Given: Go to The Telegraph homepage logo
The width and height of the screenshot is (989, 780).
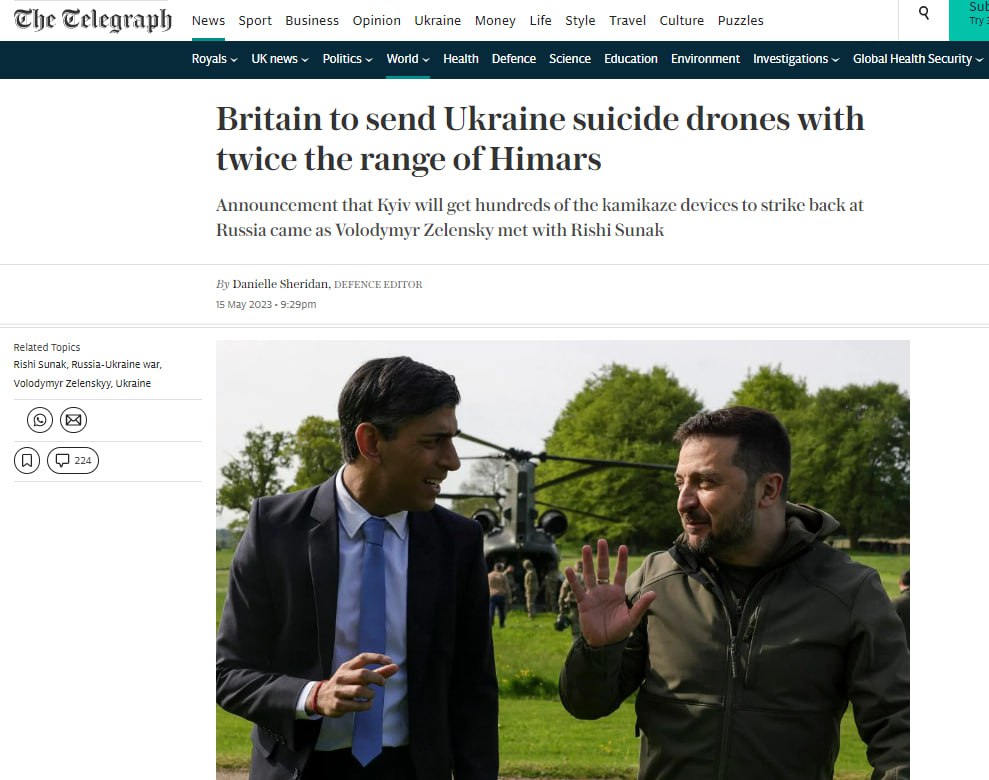Looking at the screenshot, I should click(93, 20).
